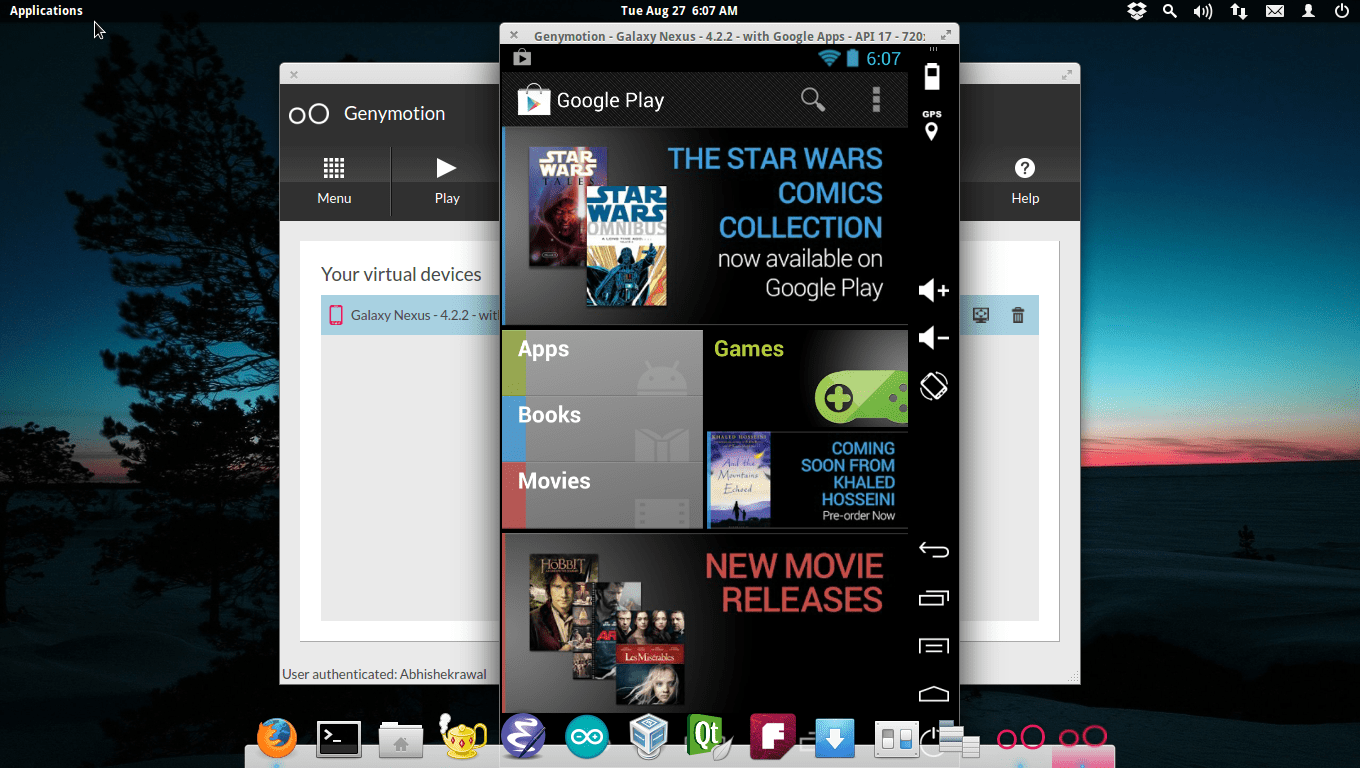Click the first Genymotion icon in dock
The width and height of the screenshot is (1360, 768).
tap(1020, 739)
